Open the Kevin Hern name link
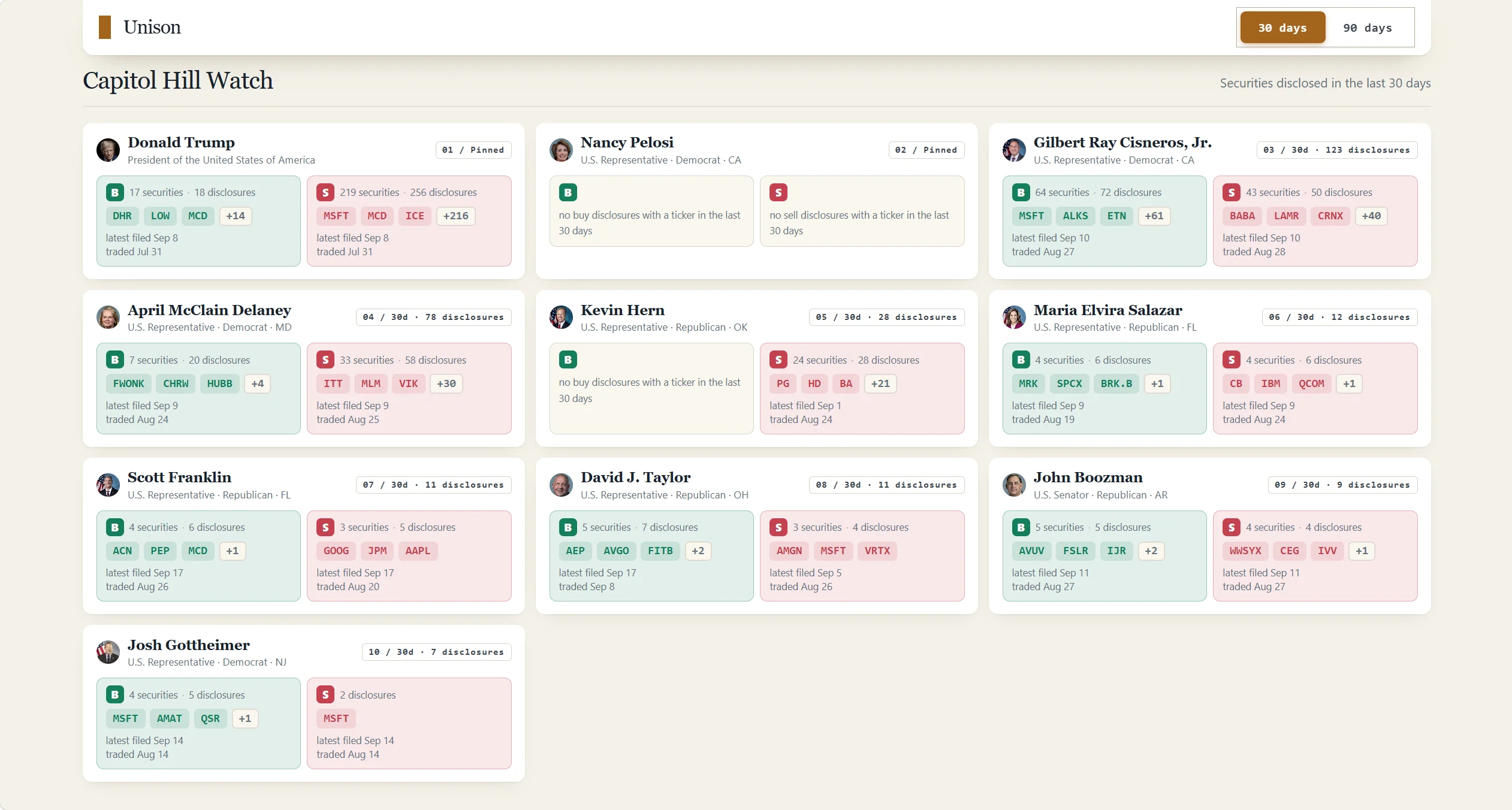1512x810 pixels. (622, 310)
